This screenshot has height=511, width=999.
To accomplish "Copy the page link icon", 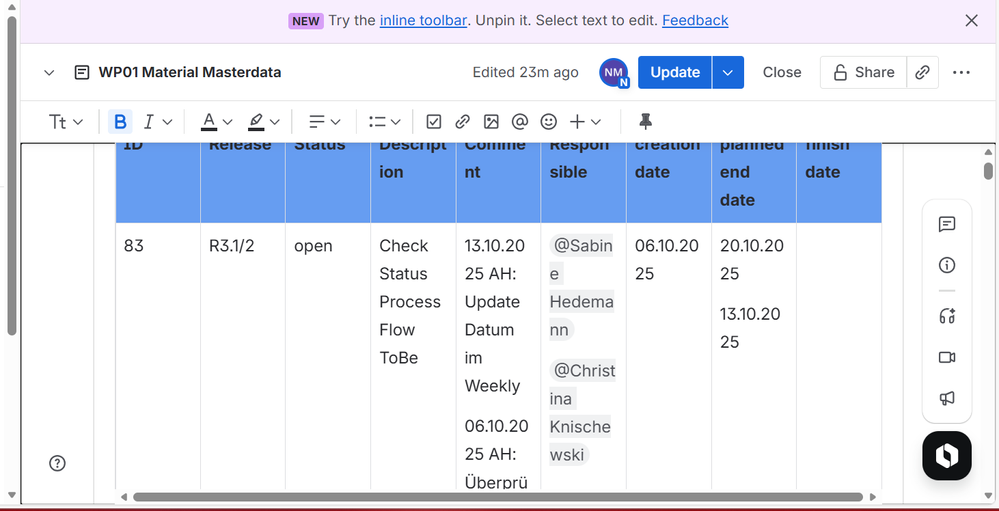I will click(922, 72).
